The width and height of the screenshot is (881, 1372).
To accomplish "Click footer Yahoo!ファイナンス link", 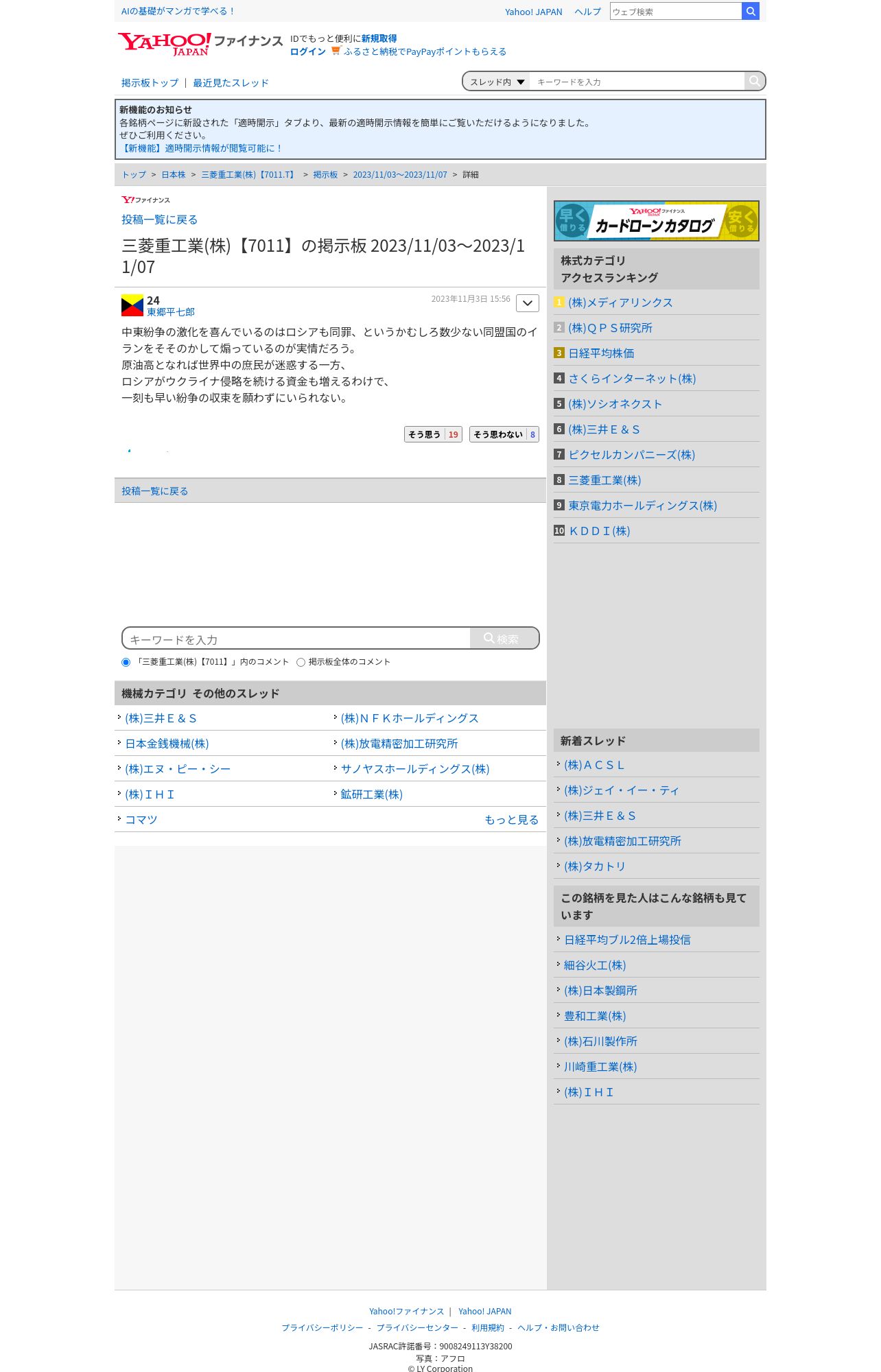I will point(406,1311).
